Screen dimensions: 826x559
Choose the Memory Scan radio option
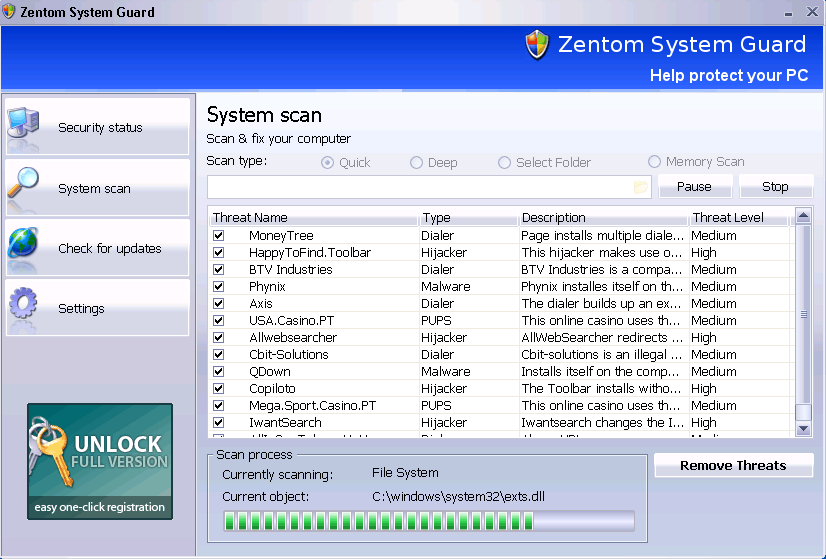pos(654,162)
